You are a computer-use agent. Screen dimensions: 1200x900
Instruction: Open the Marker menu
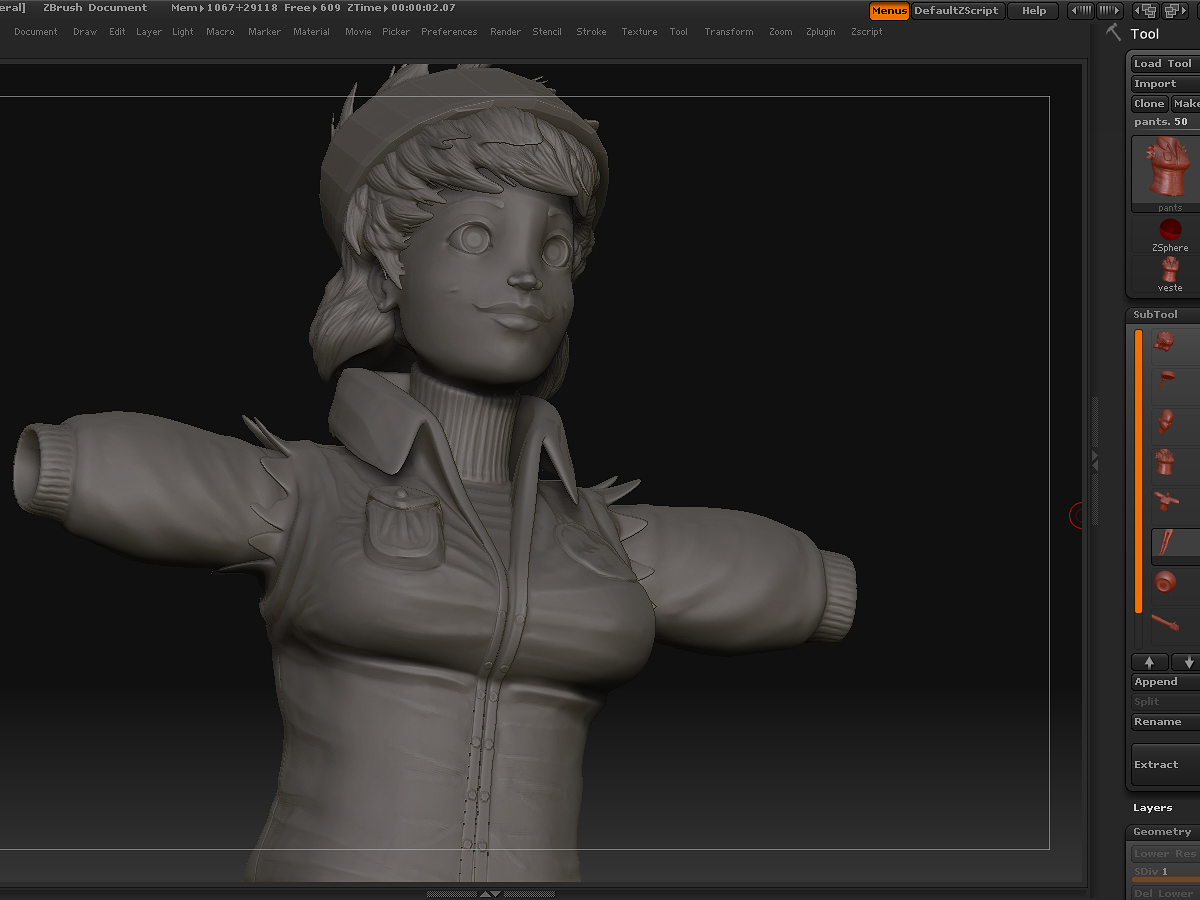point(265,32)
